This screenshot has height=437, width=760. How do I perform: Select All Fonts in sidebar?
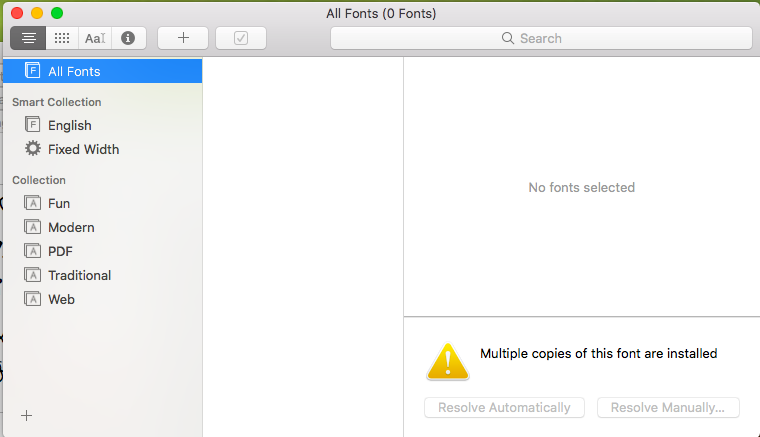(103, 71)
